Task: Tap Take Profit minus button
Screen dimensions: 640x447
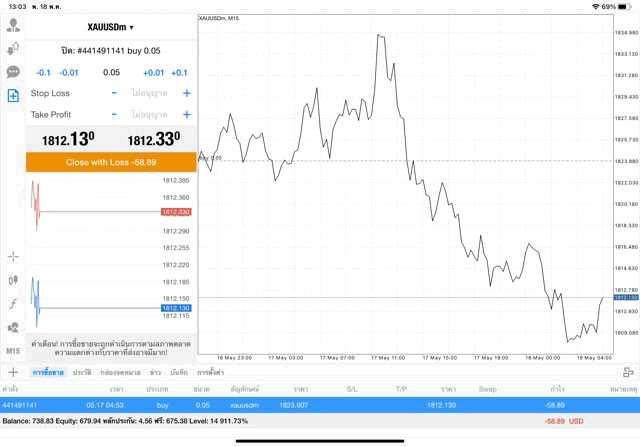Action: (x=114, y=114)
